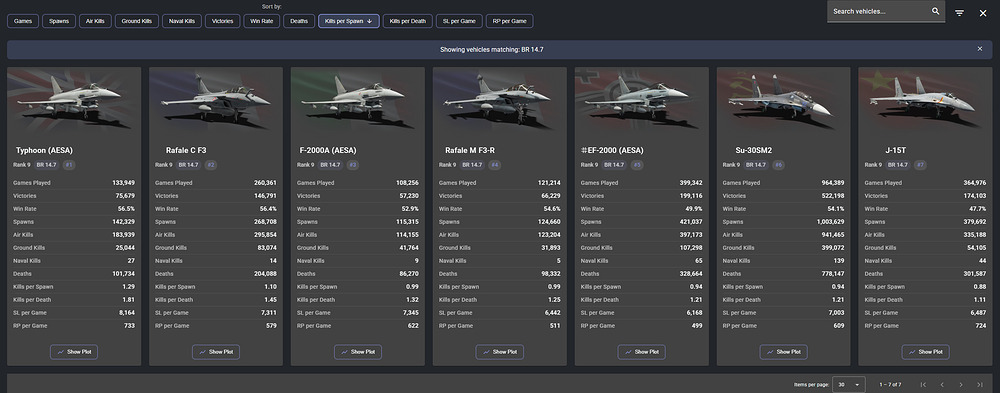Show Plot for Typhoon (AESA)

(x=74, y=352)
